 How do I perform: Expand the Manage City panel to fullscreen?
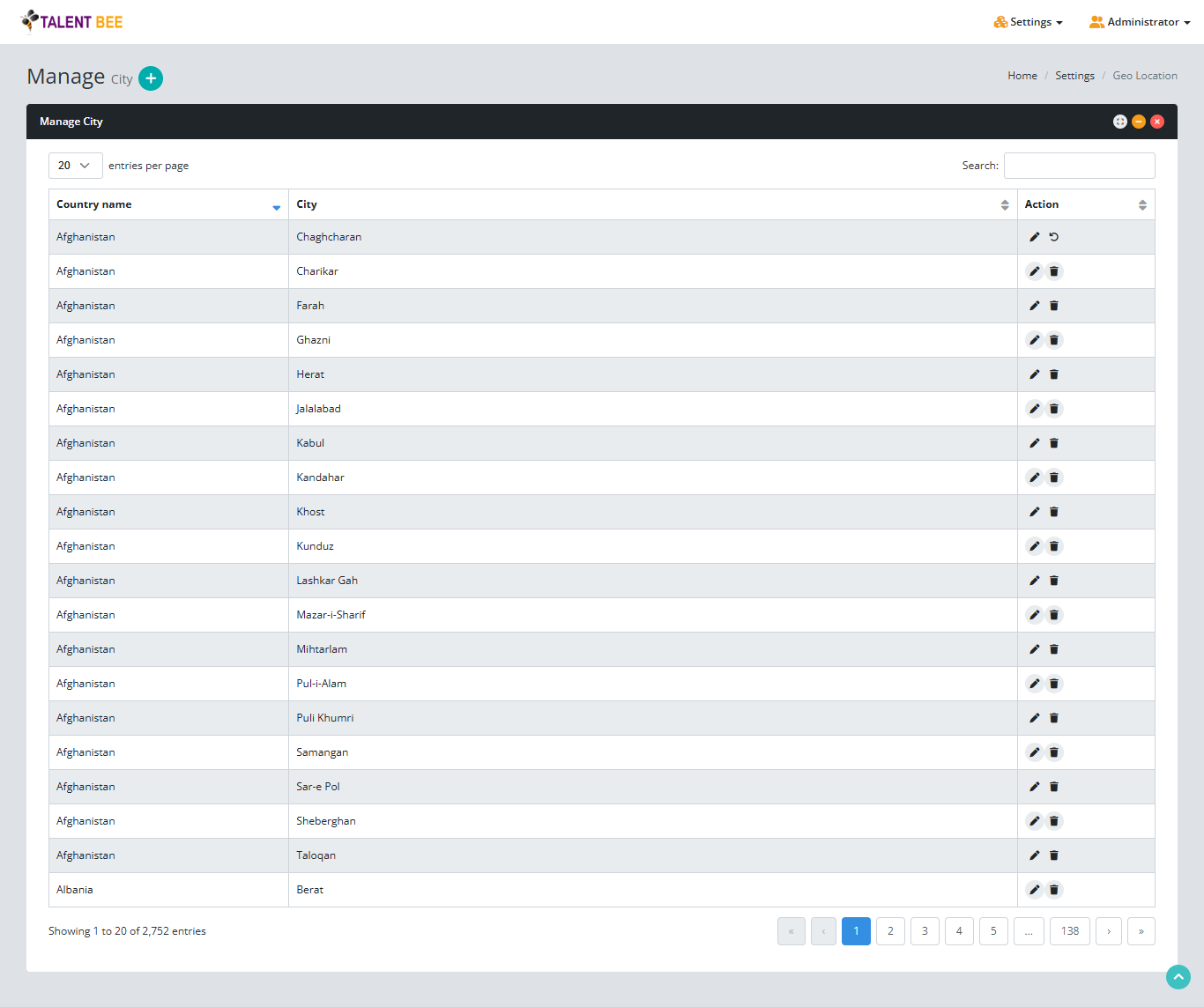pos(1119,122)
